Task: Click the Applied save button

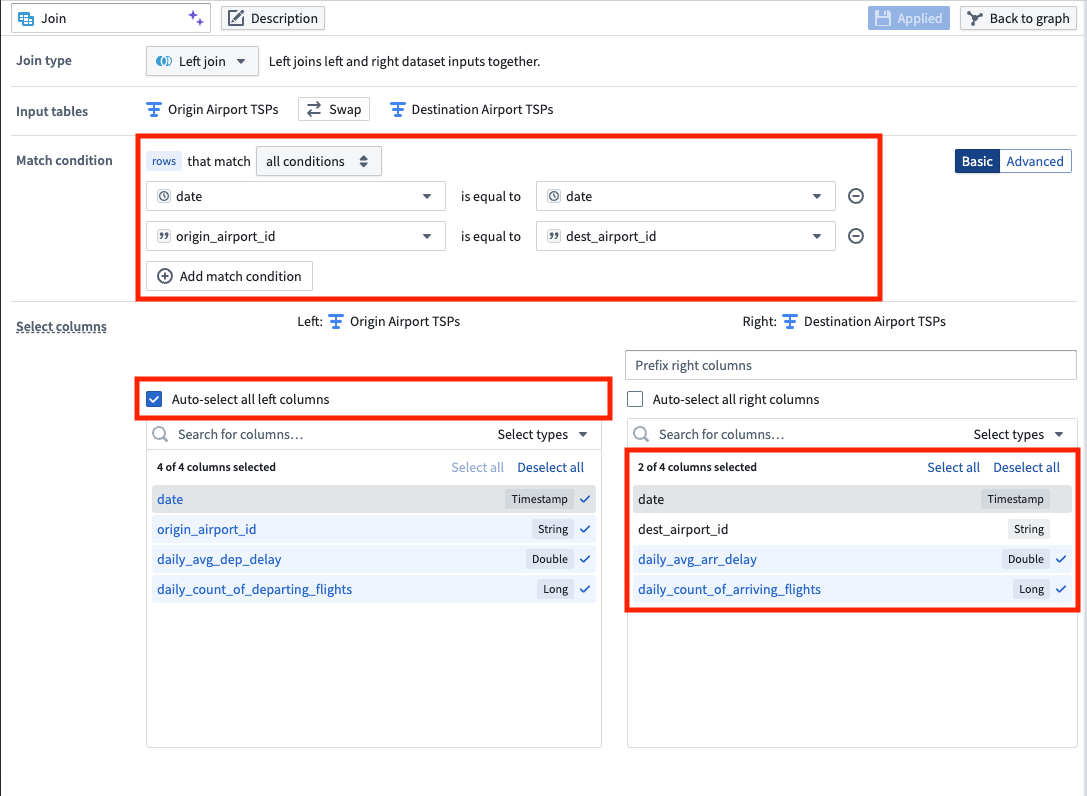Action: (909, 18)
